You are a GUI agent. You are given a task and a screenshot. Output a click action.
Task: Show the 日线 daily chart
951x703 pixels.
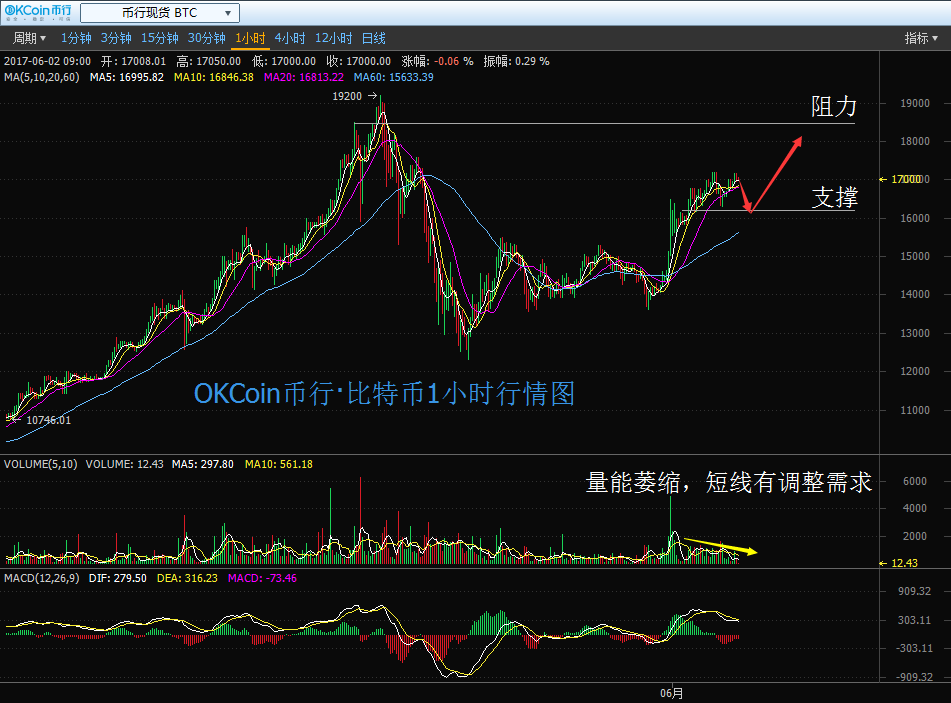tap(373, 38)
